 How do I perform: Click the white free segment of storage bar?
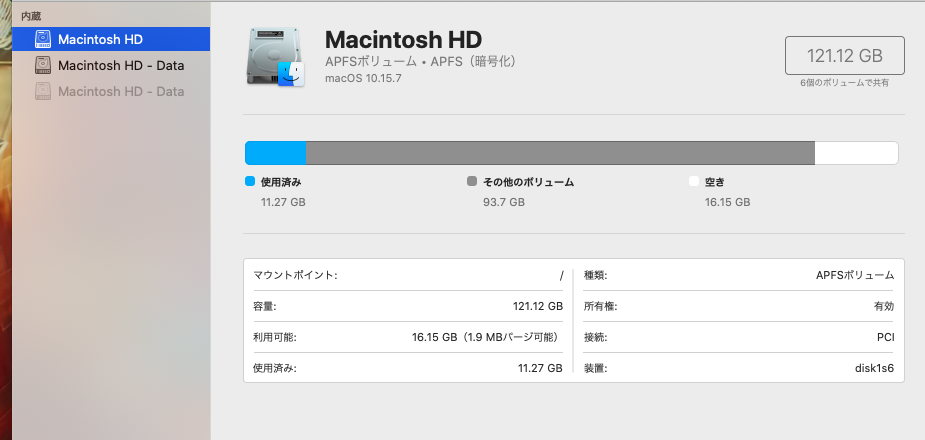(856, 153)
